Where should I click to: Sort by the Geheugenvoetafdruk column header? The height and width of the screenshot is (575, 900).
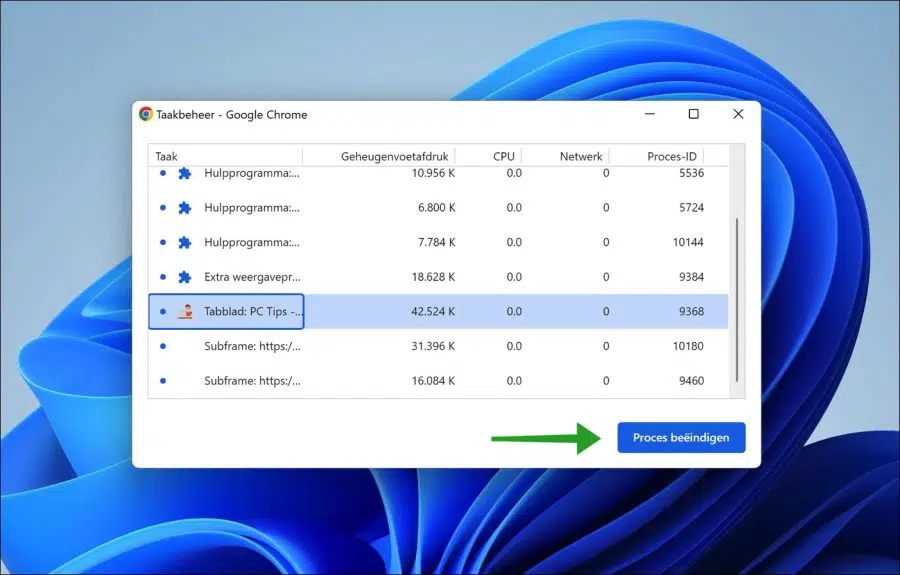click(379, 156)
